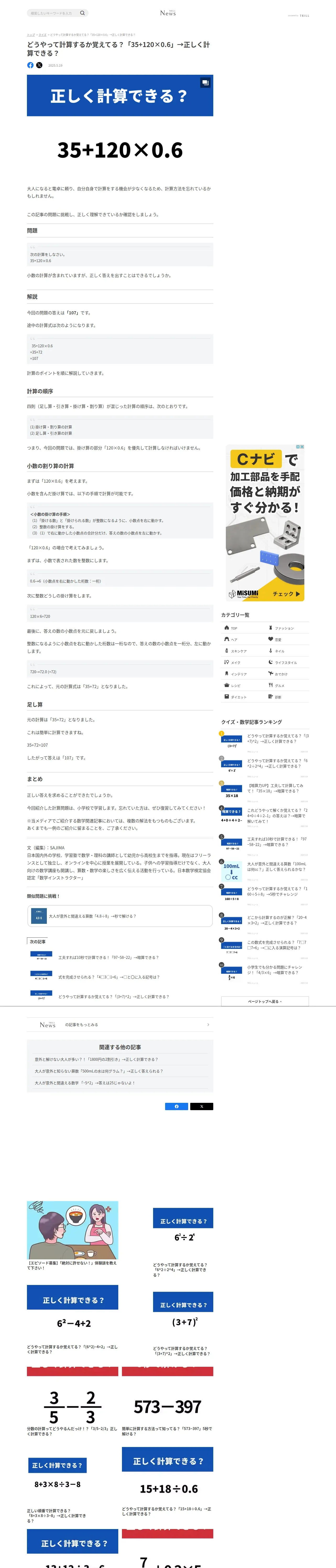Screen dimensions: 336x1568
Task: Close the MISUMI ad with X icon
Action: pos(302,447)
